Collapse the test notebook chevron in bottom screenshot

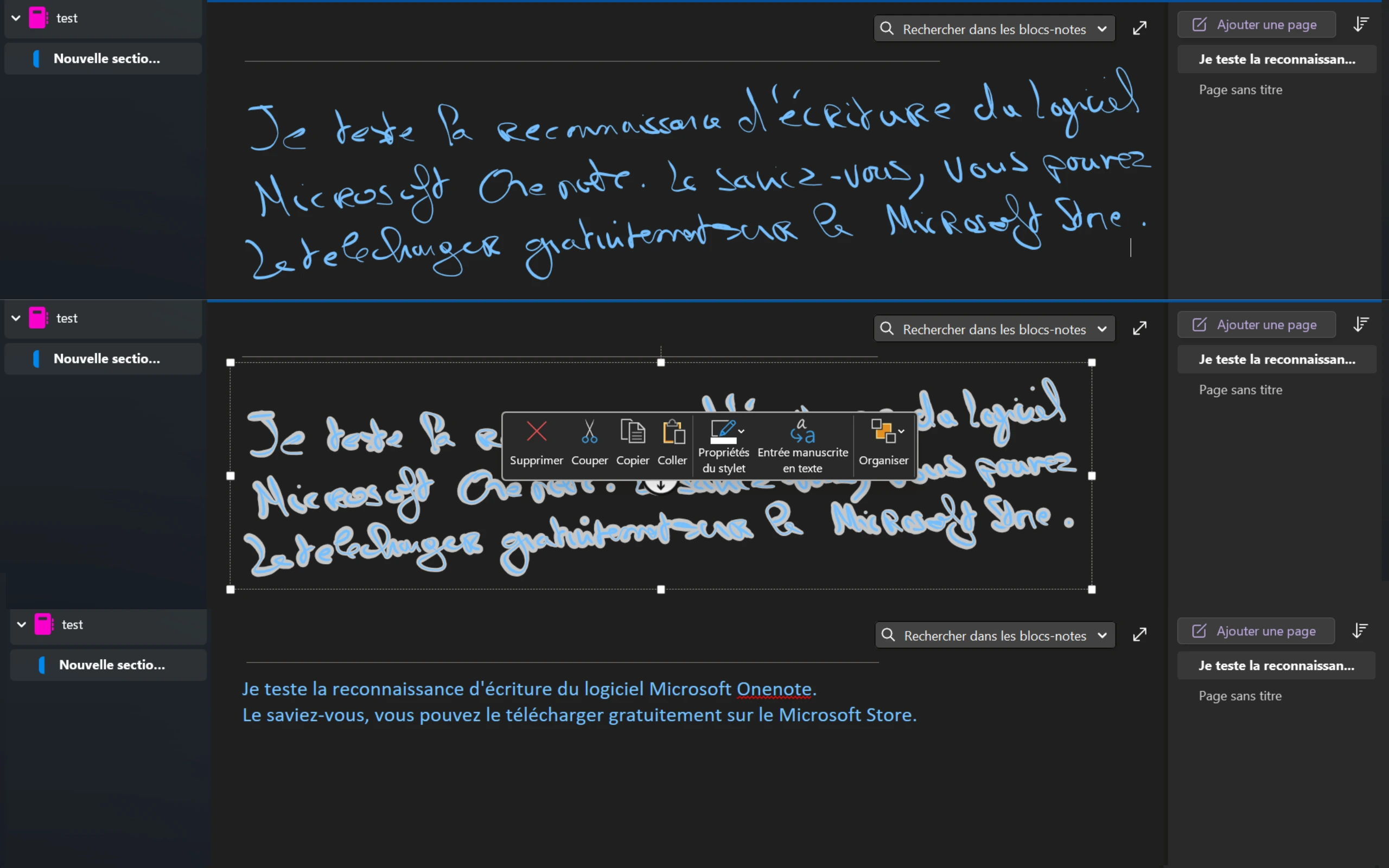(22, 624)
